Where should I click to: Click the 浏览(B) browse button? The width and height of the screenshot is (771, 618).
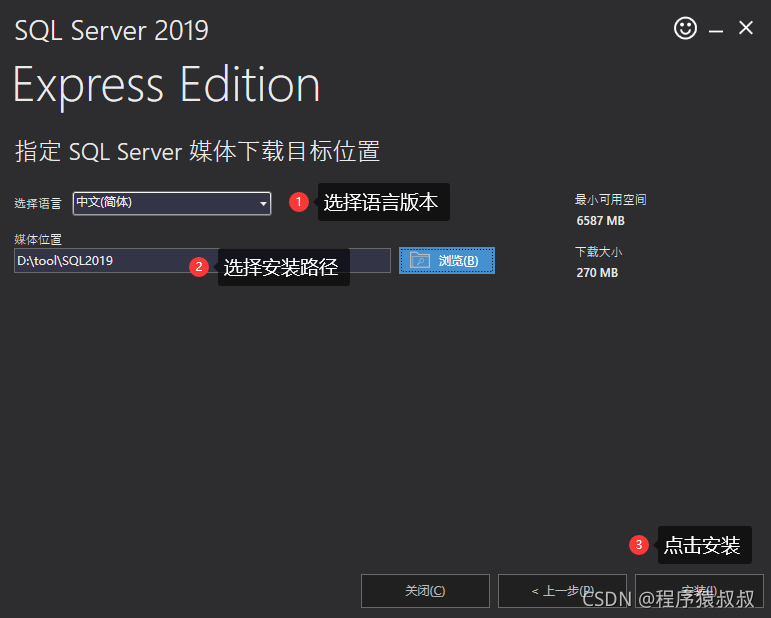(446, 260)
